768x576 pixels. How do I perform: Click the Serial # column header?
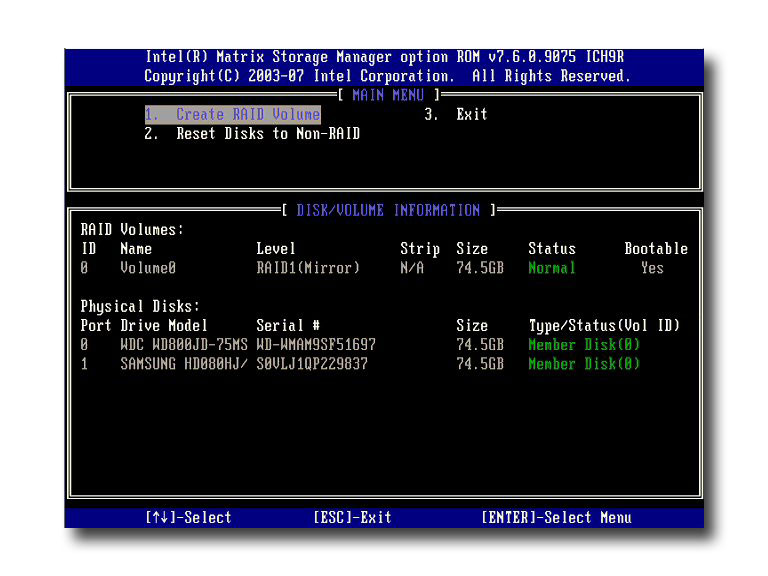(288, 325)
